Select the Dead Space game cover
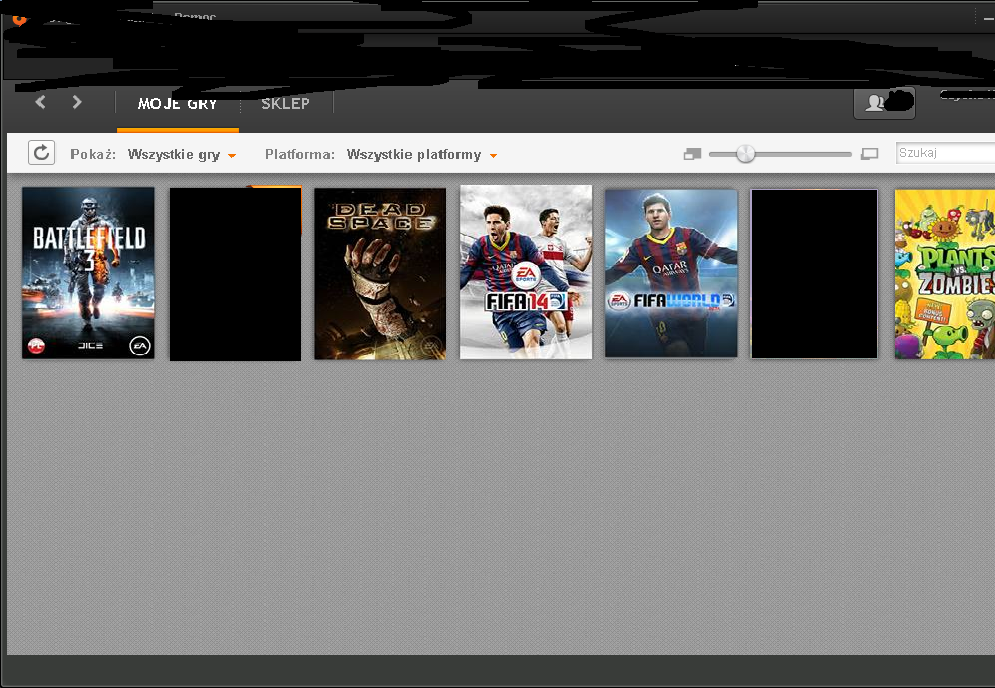 click(380, 274)
